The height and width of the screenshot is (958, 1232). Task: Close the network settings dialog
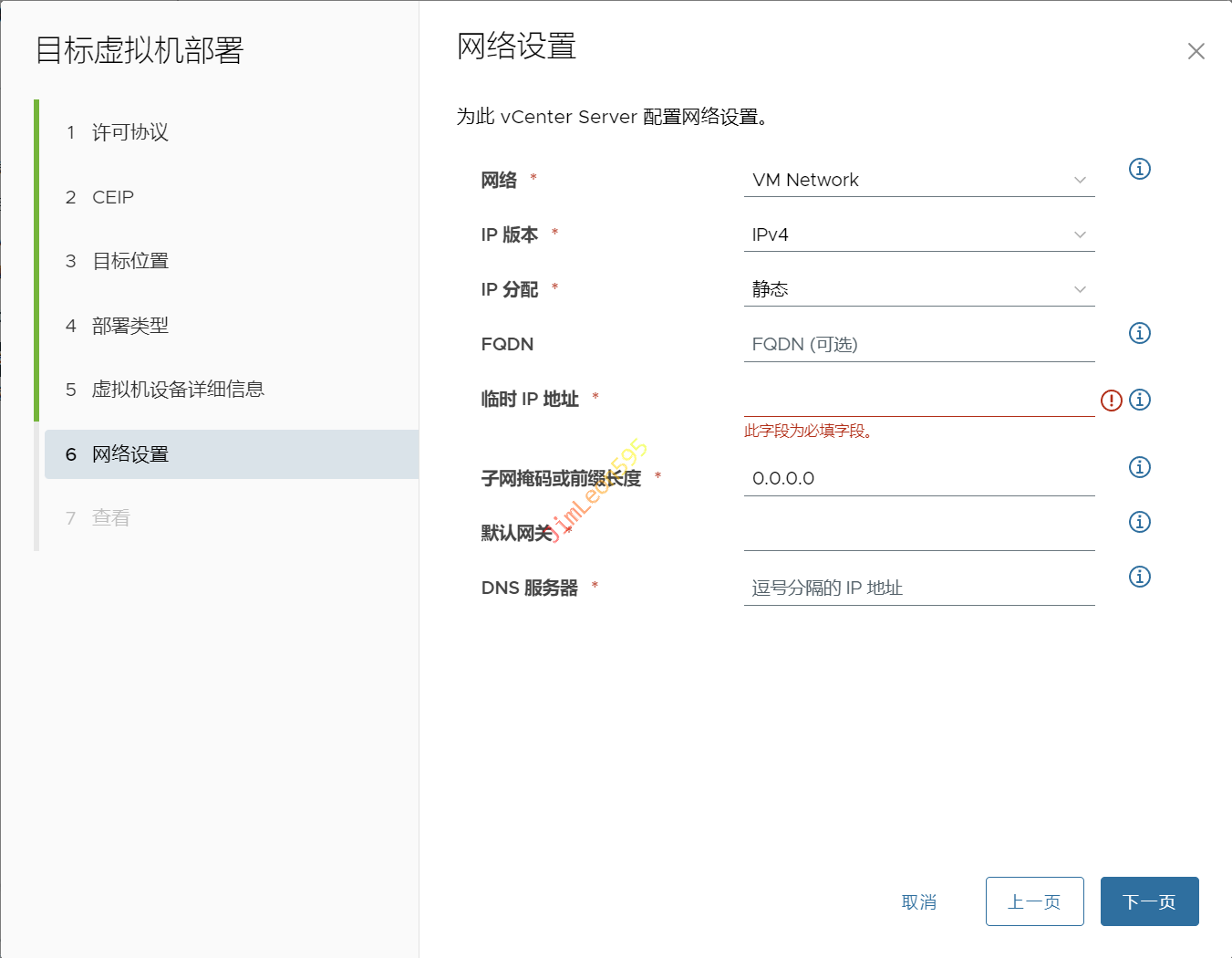pyautogui.click(x=1196, y=51)
